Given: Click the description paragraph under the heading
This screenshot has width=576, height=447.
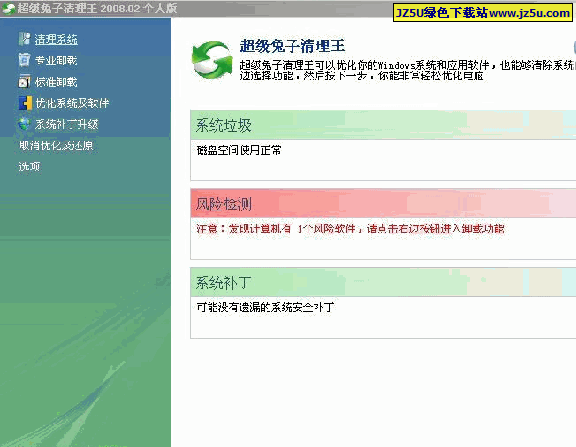Looking at the screenshot, I should point(407,71).
